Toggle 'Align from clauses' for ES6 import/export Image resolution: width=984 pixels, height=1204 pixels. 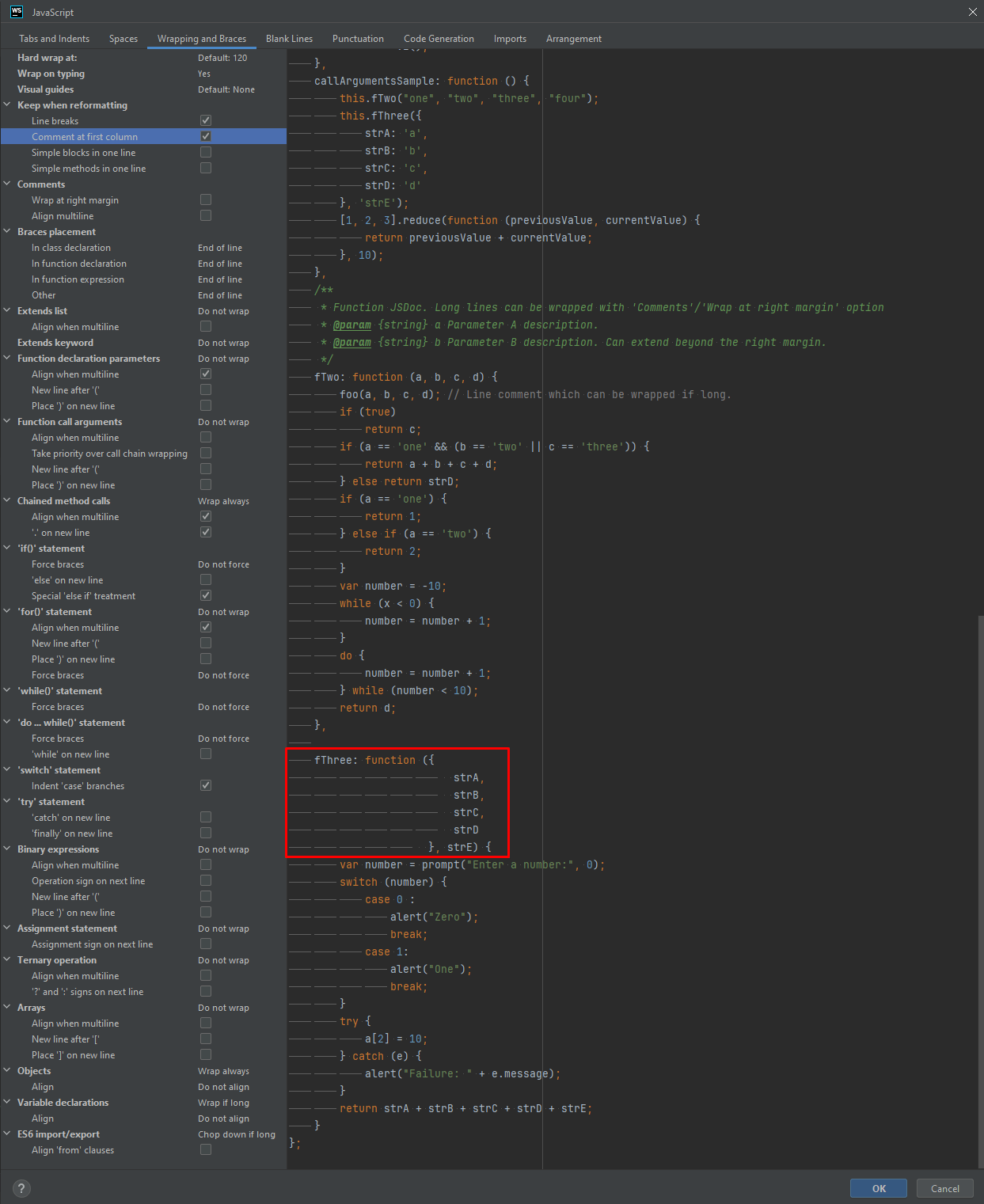(x=205, y=1149)
